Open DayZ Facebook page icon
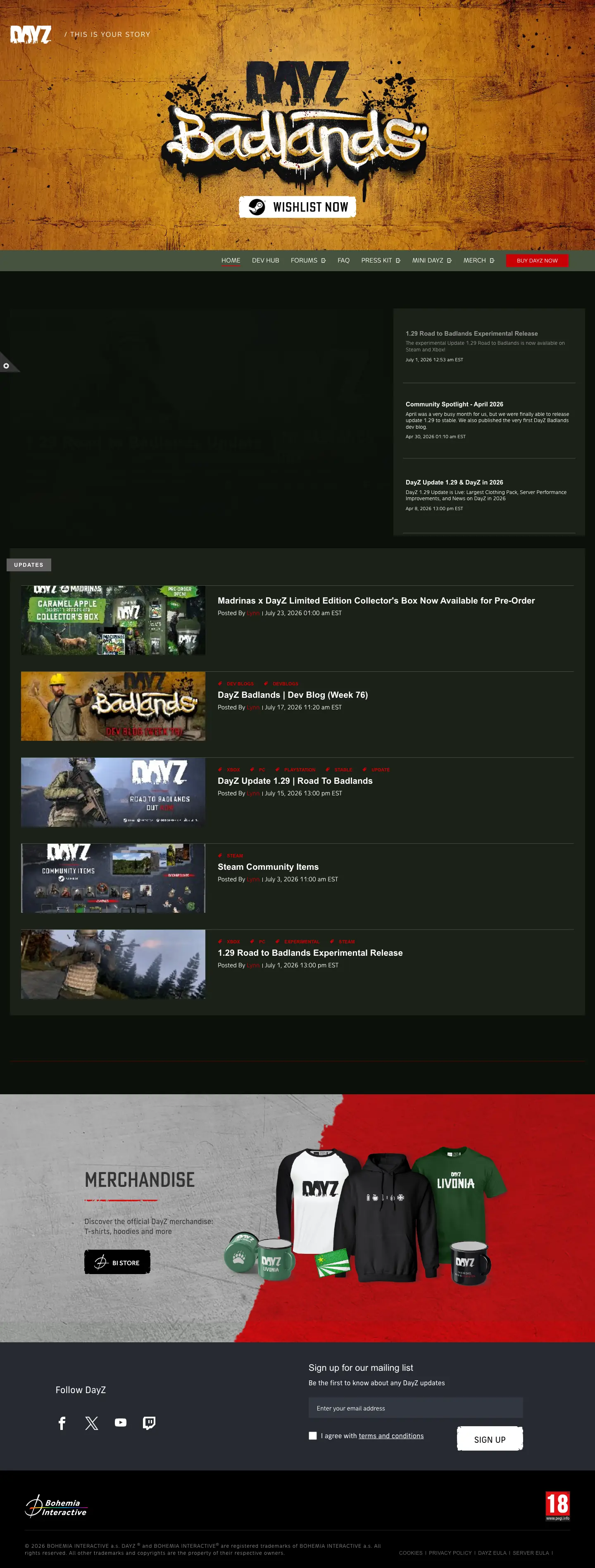 (62, 1423)
